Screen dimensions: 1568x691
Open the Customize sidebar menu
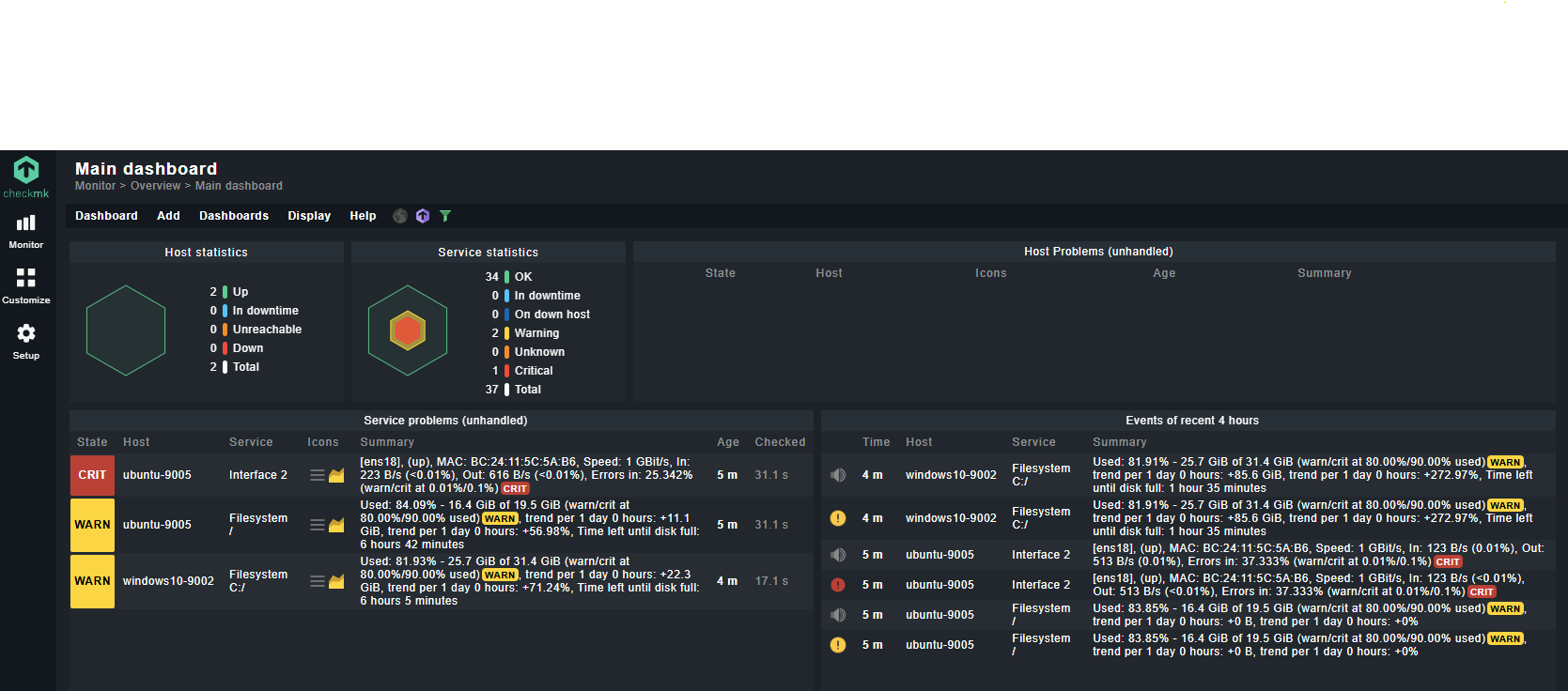pyautogui.click(x=26, y=285)
